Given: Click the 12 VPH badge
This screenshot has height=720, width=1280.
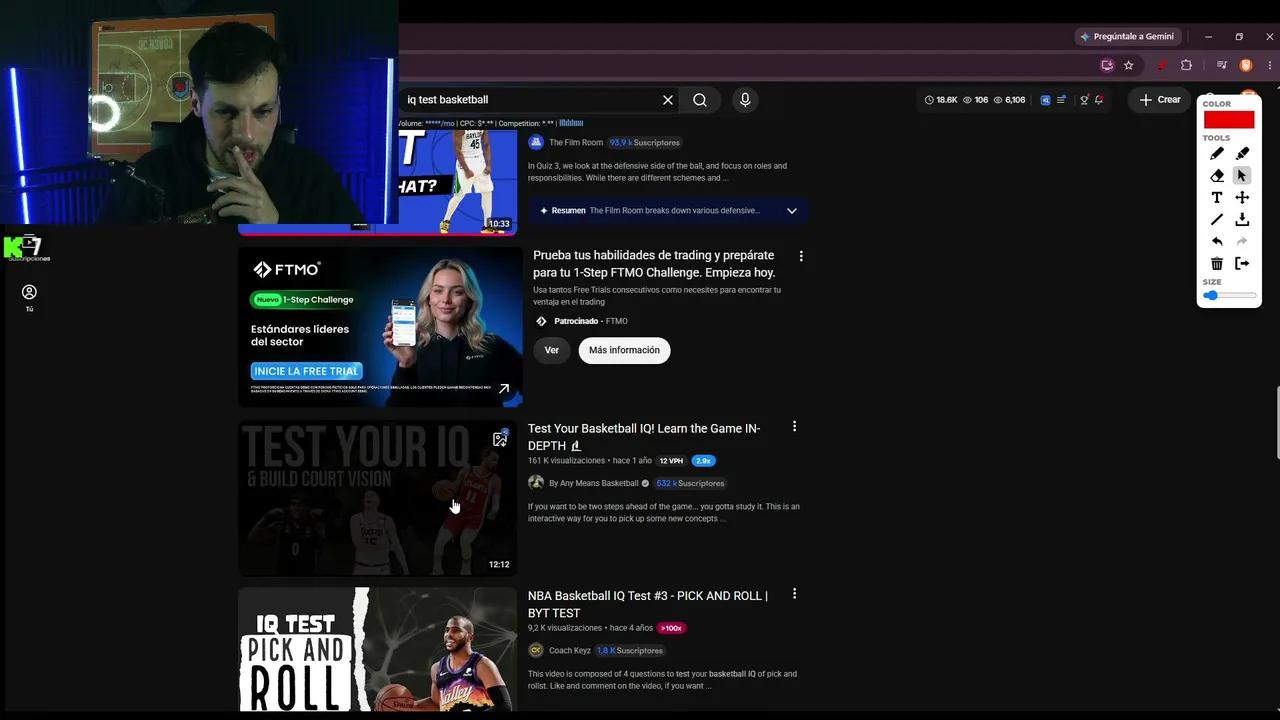Looking at the screenshot, I should [671, 461].
